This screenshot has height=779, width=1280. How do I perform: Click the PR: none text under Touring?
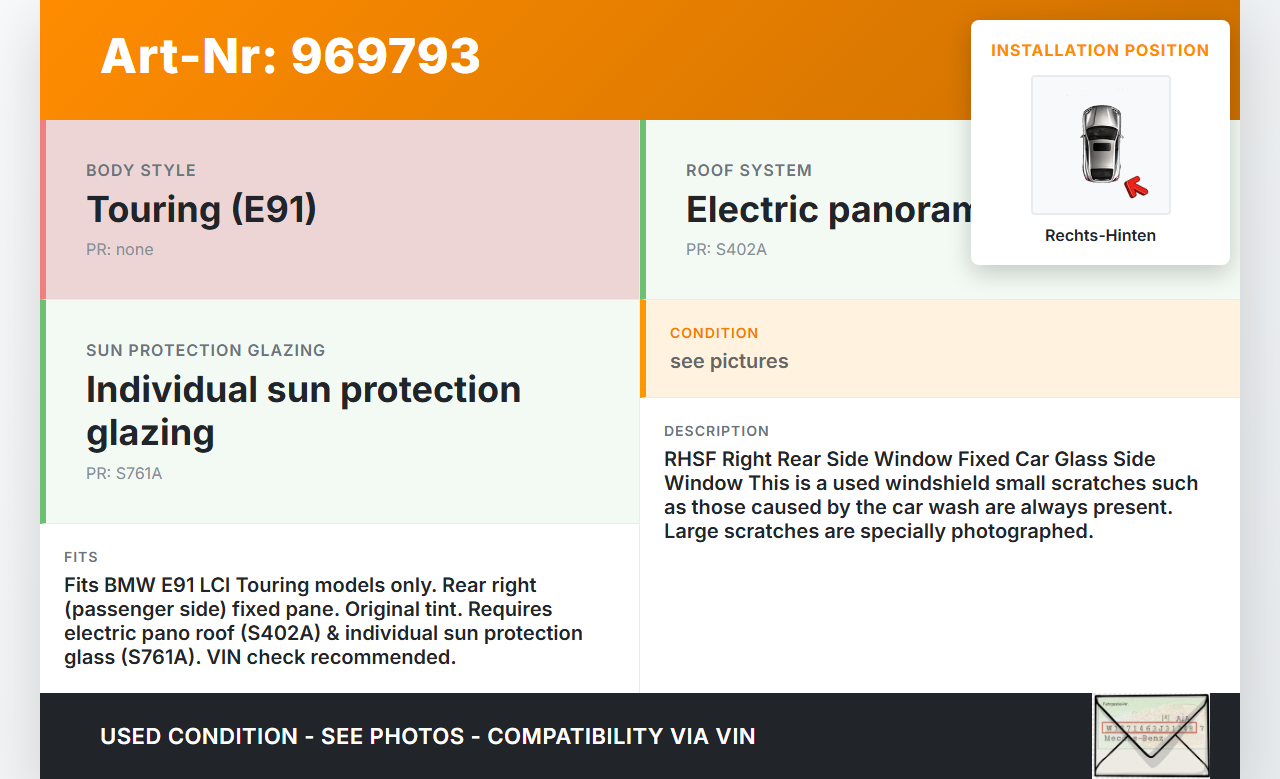120,249
